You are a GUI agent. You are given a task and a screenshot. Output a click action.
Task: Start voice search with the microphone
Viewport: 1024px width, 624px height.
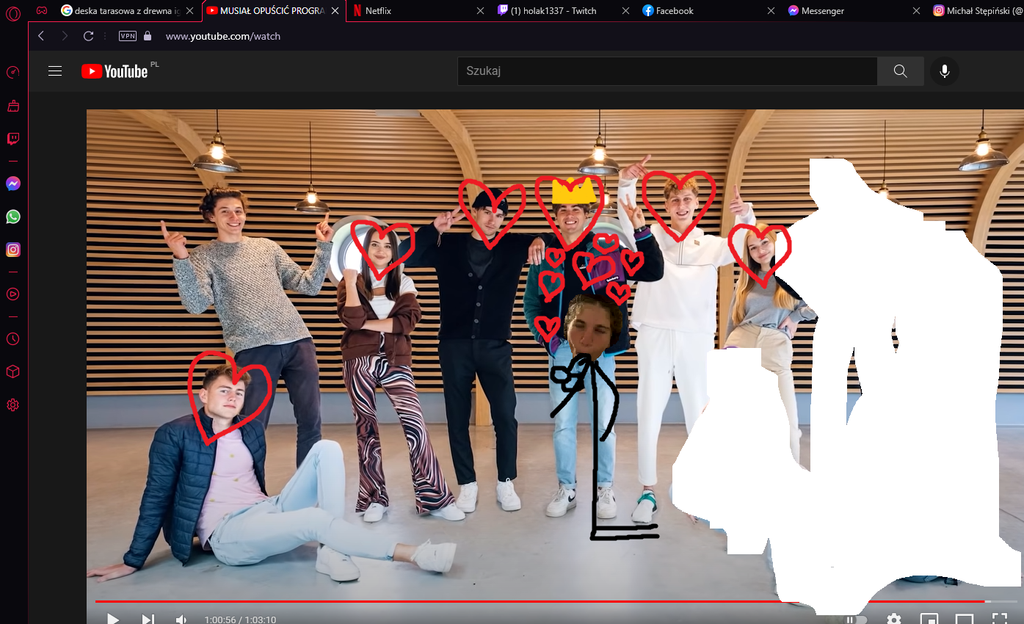(944, 71)
